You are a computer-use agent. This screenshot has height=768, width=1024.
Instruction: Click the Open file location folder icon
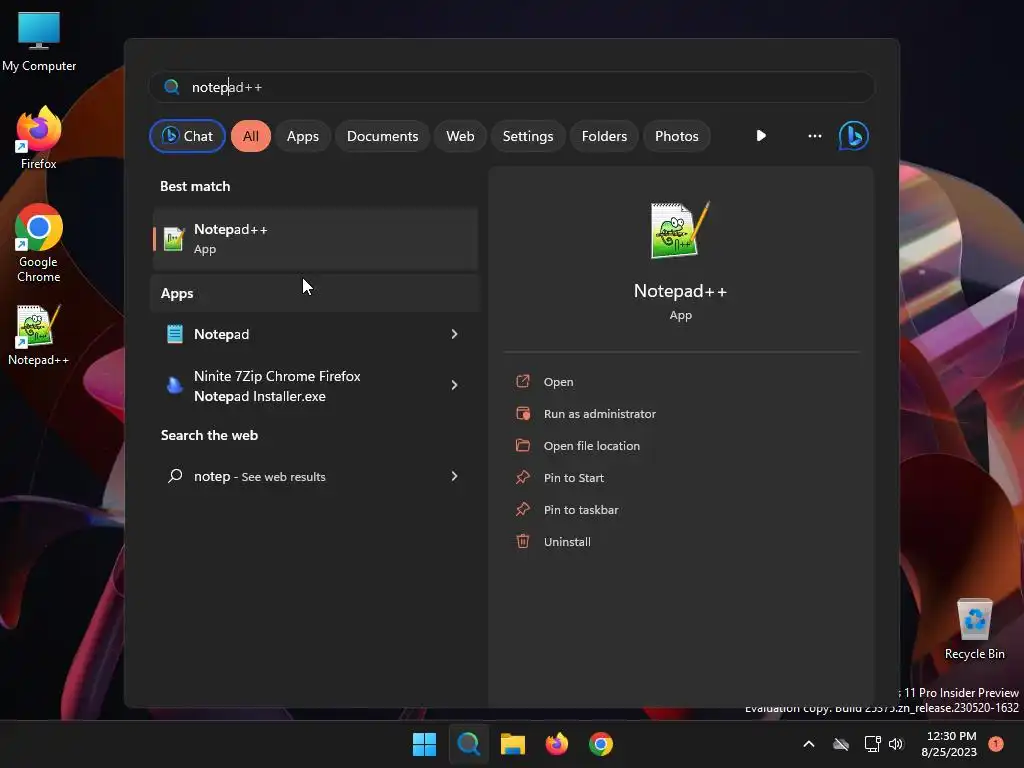coord(522,445)
